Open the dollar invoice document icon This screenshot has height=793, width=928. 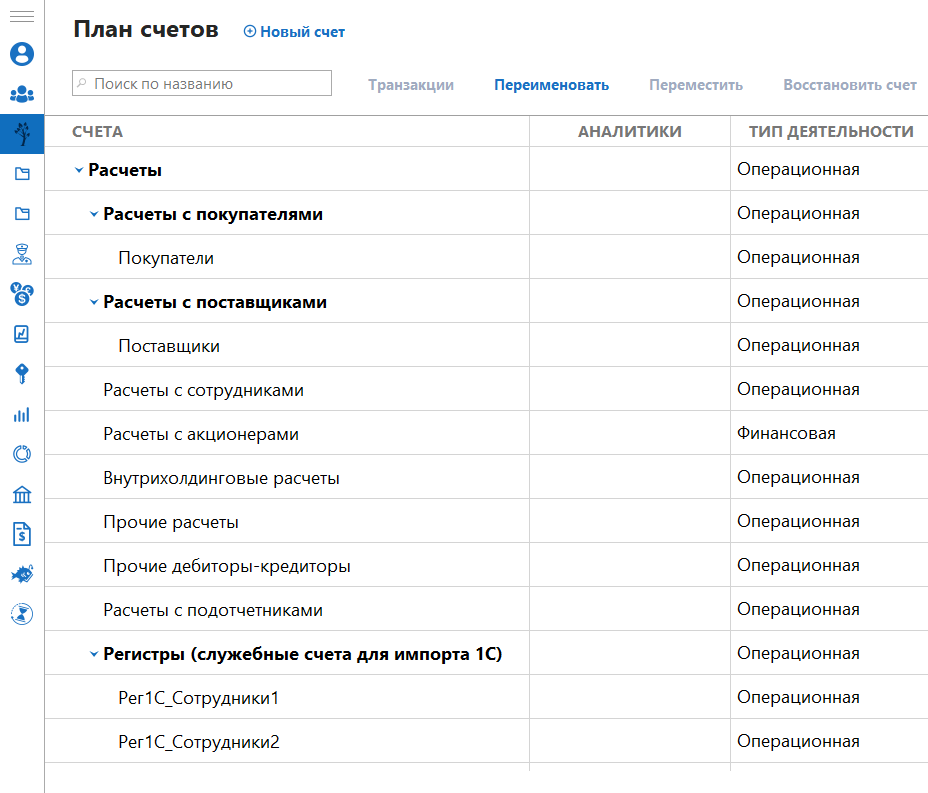pyautogui.click(x=21, y=534)
